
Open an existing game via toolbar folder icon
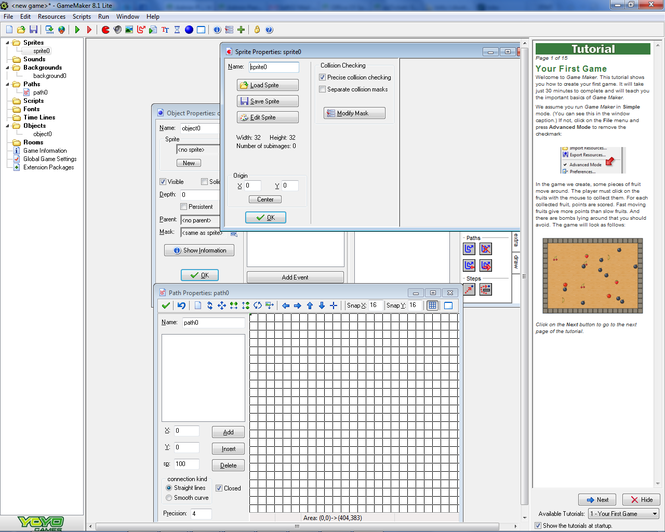(21, 30)
